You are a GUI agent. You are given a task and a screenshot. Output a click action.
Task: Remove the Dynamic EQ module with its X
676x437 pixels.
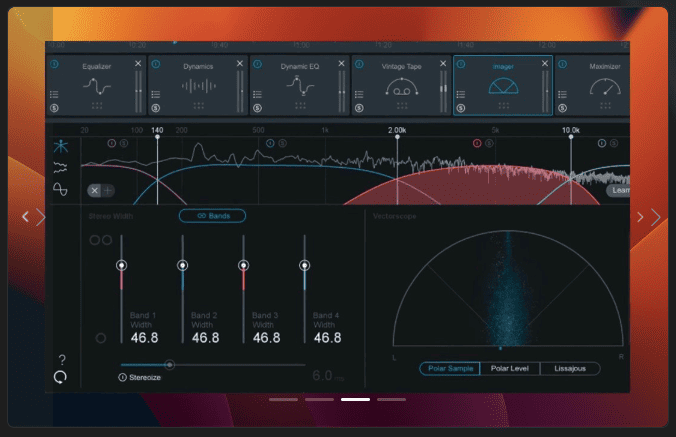coord(341,63)
